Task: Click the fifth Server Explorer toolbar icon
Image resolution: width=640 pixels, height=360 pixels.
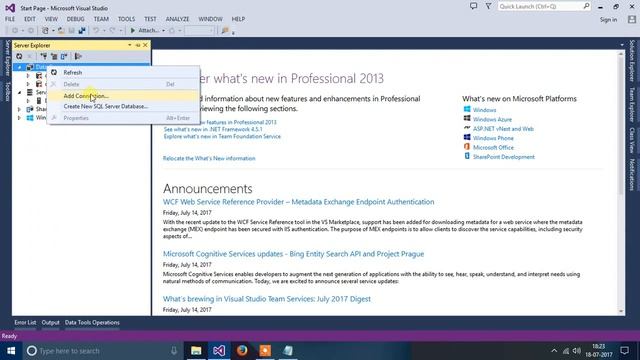Action: pyautogui.click(x=64, y=56)
